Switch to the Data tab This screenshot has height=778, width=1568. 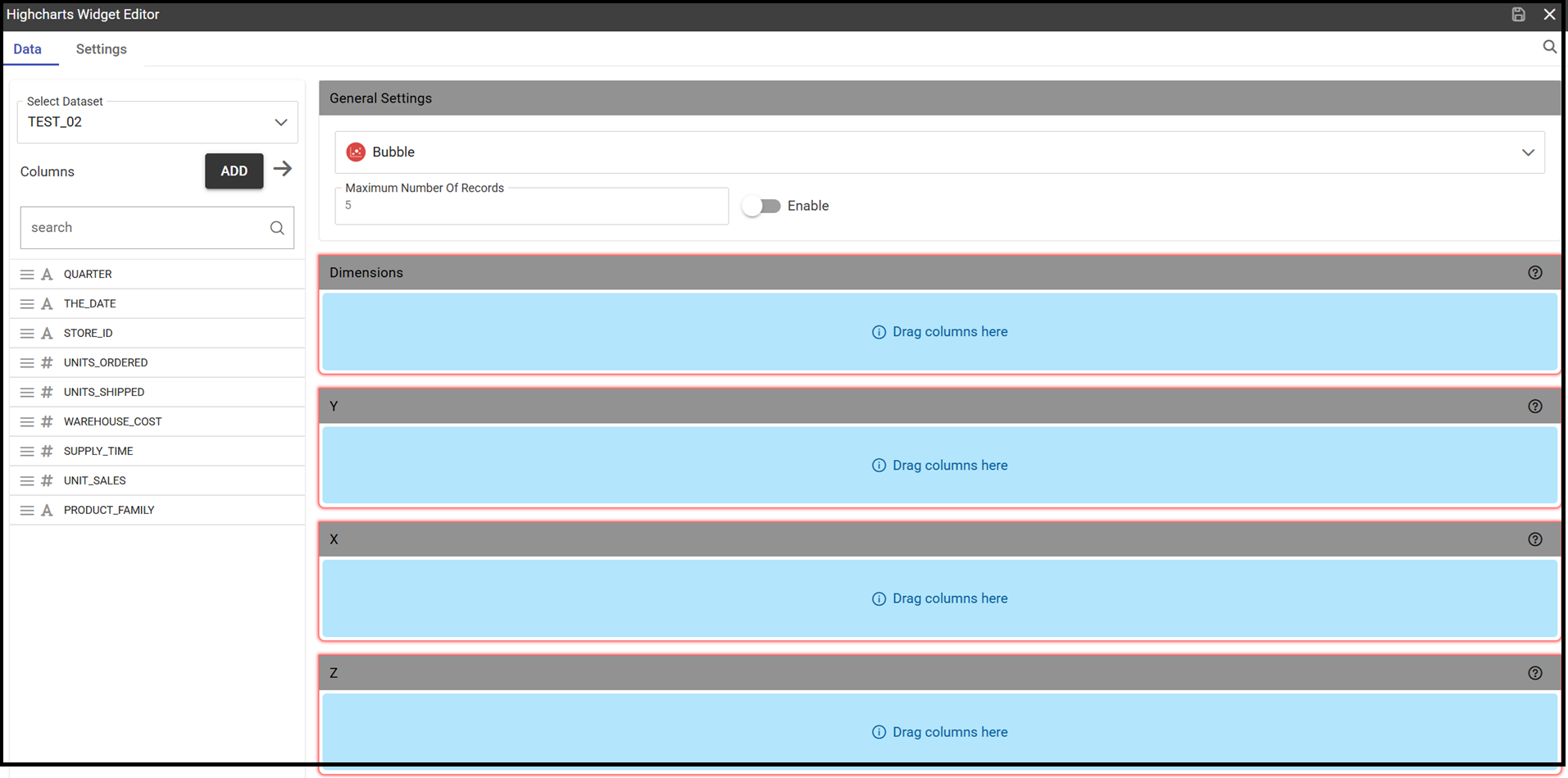point(28,49)
